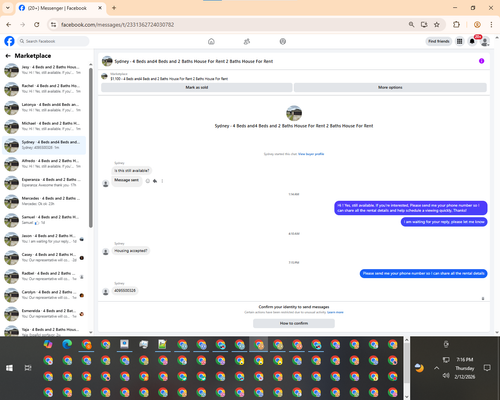The image size is (500, 400).
Task: Open the Latonya conversation in the list
Action: (44, 107)
